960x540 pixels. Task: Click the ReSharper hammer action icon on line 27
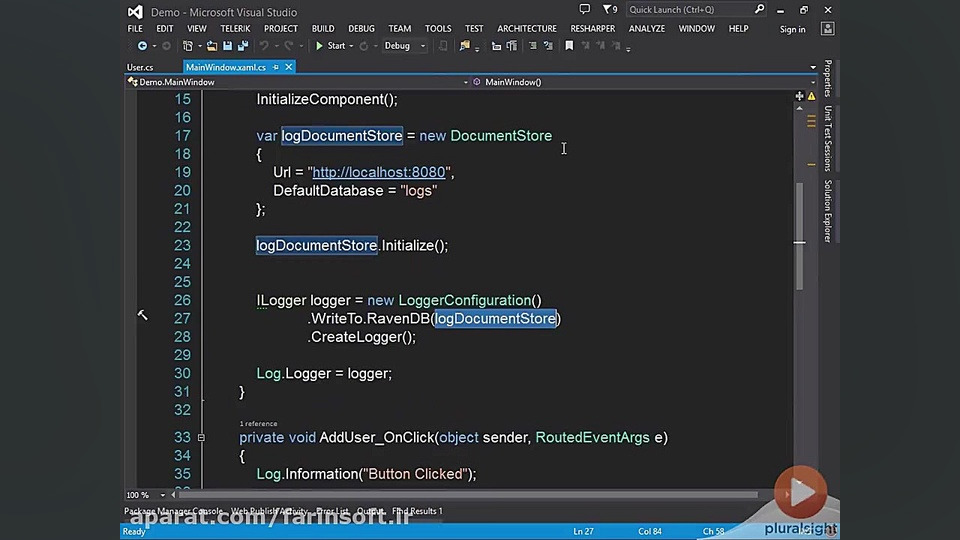(x=142, y=315)
